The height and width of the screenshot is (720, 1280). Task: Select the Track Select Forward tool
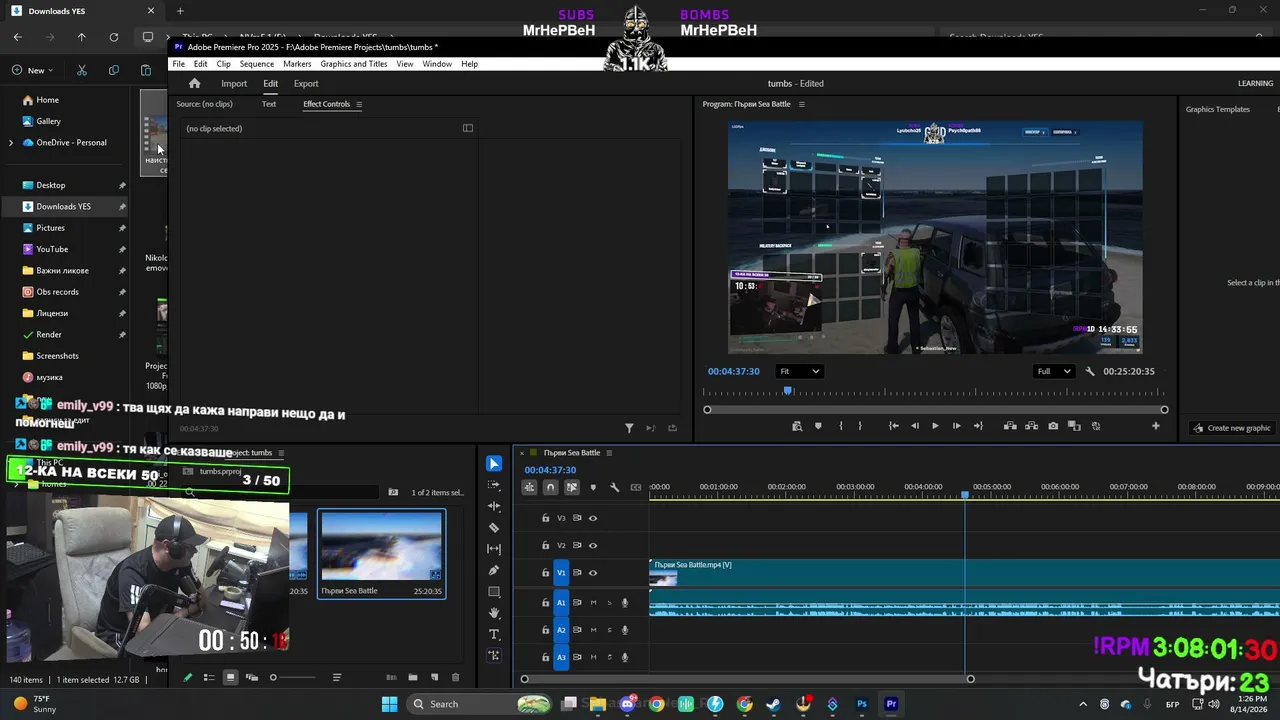pyautogui.click(x=494, y=485)
